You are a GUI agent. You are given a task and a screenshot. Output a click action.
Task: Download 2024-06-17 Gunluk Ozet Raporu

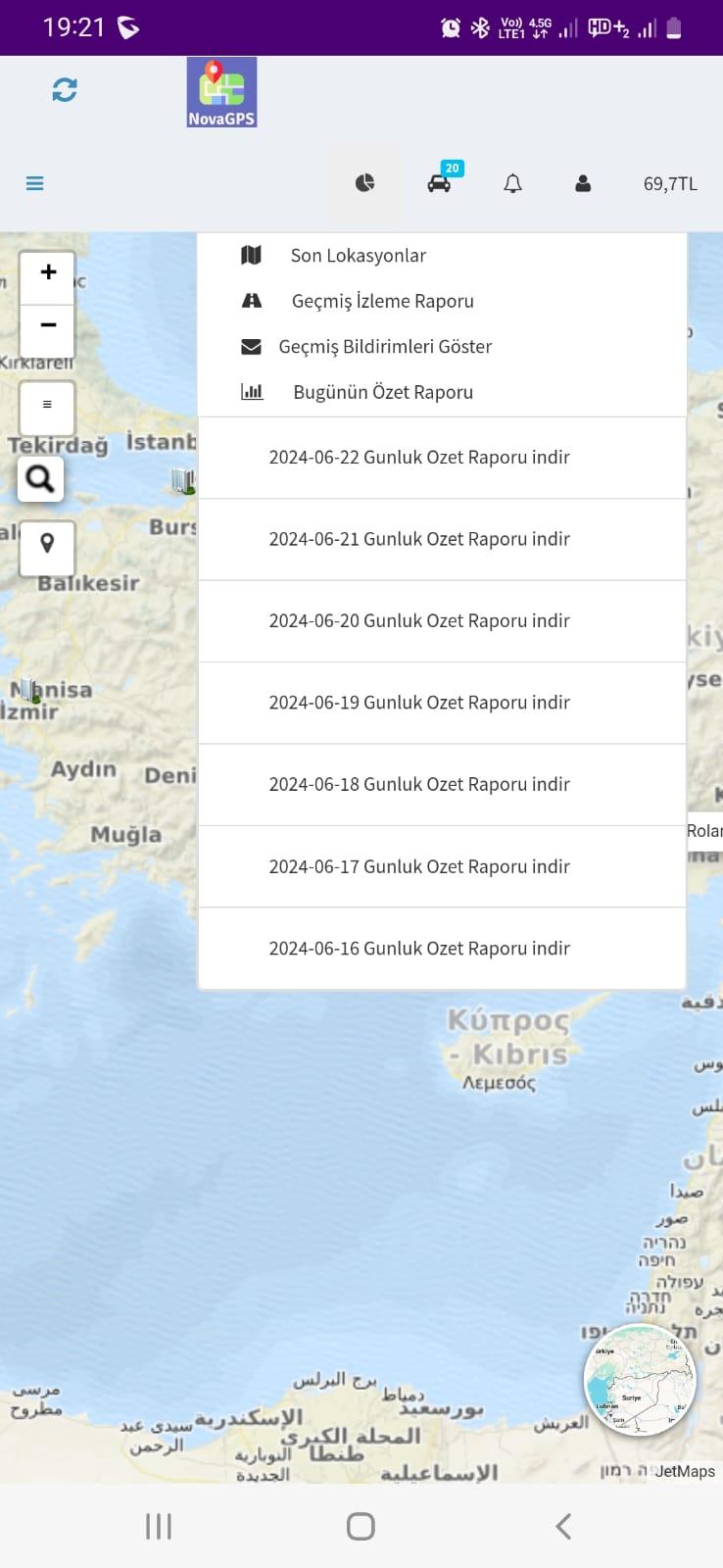[442, 867]
